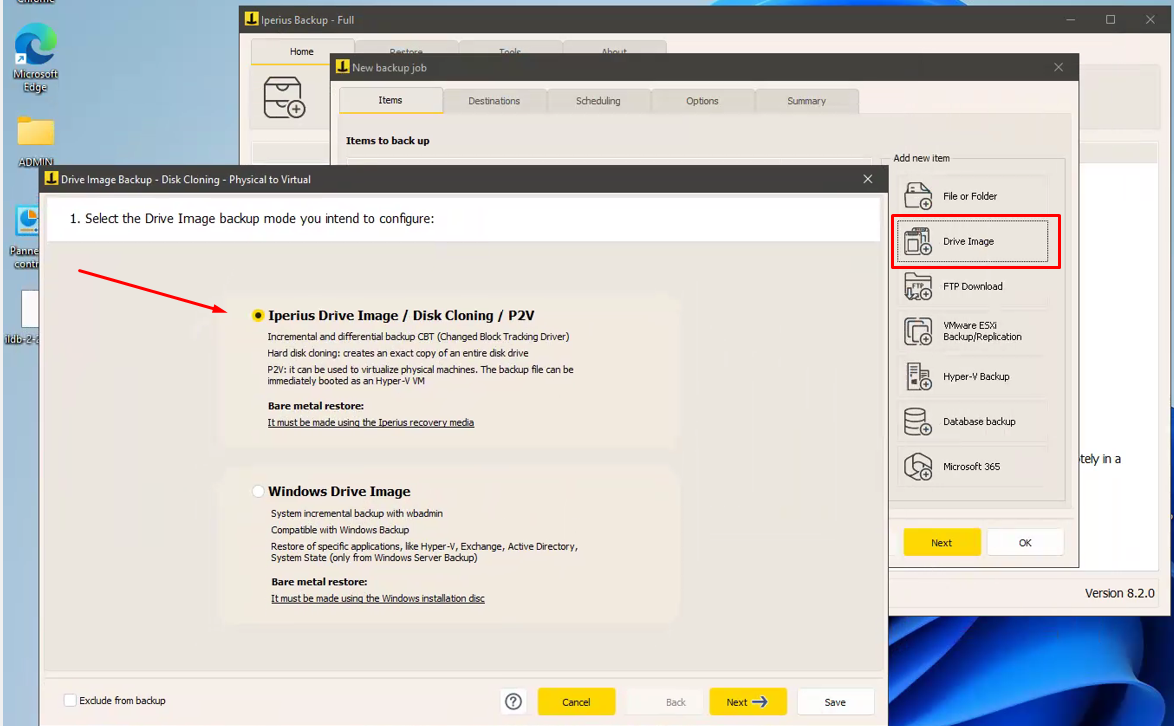Select the Windows Drive Image radio option
The image size is (1174, 726).
pos(258,492)
